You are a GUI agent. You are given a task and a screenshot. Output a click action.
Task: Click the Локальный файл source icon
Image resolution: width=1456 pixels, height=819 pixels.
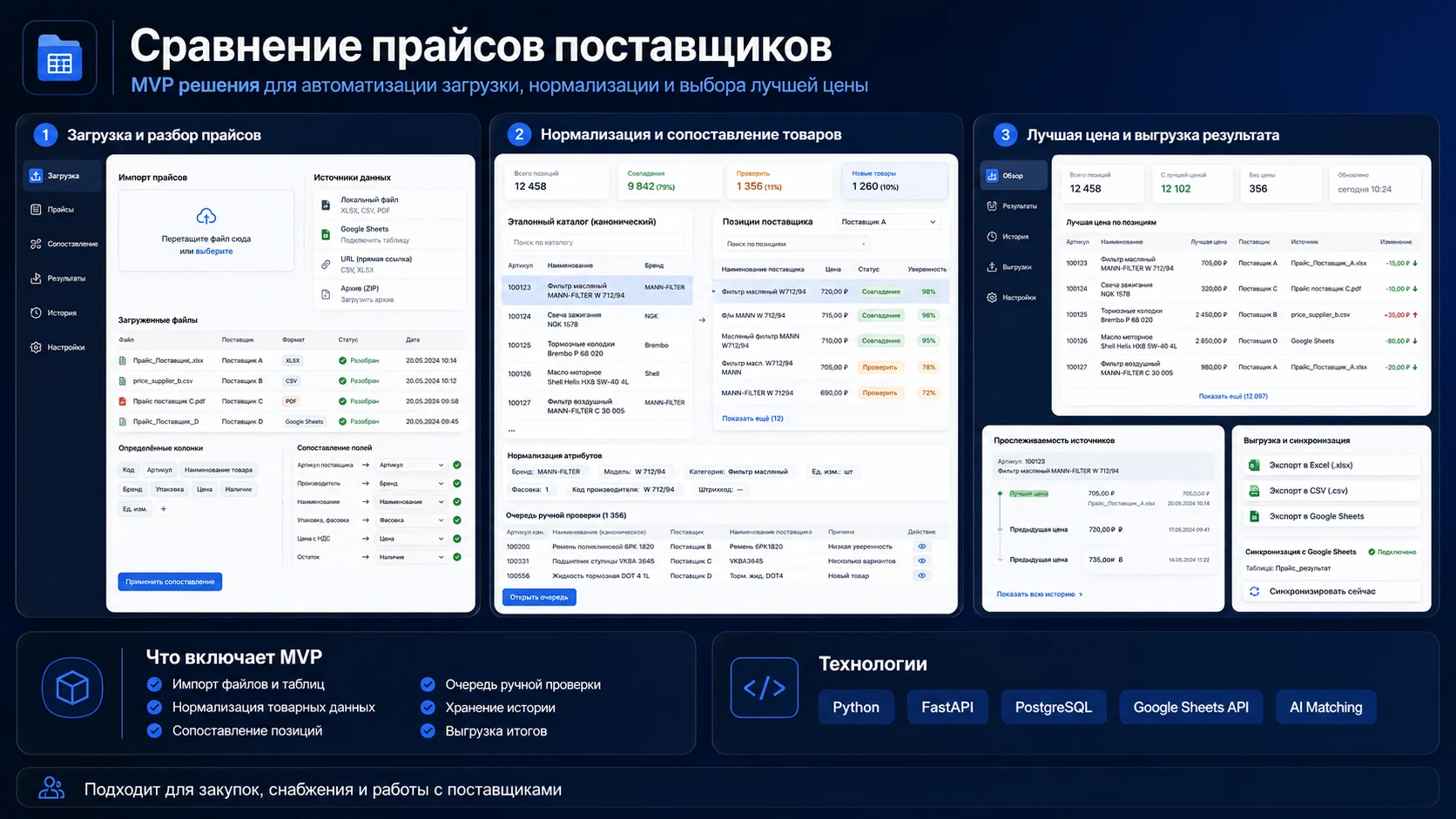point(326,205)
